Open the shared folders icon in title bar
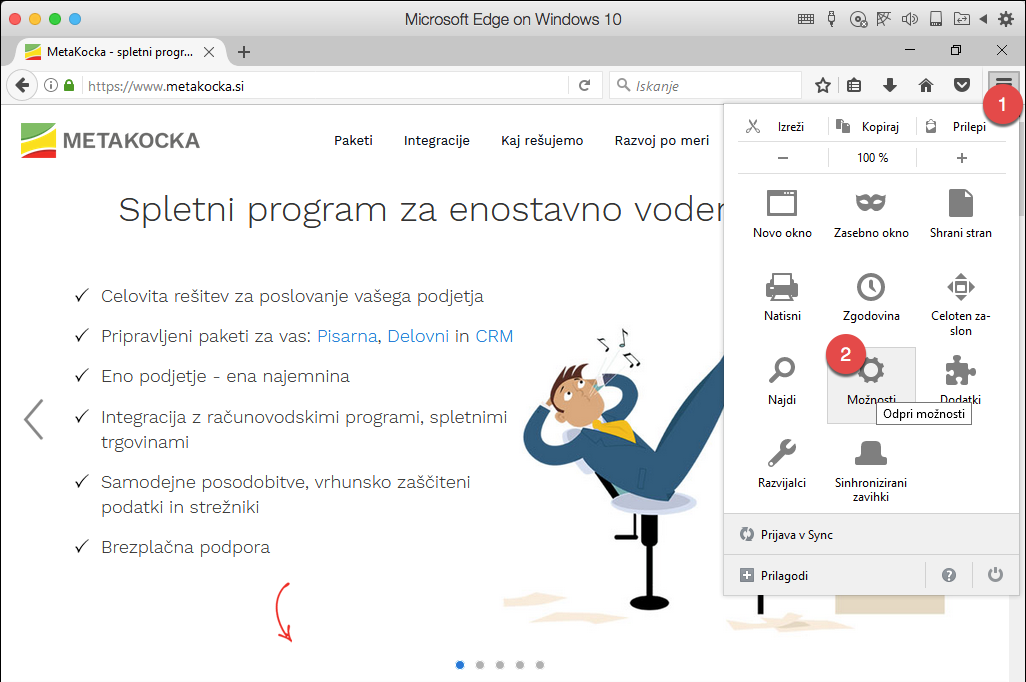 point(961,19)
